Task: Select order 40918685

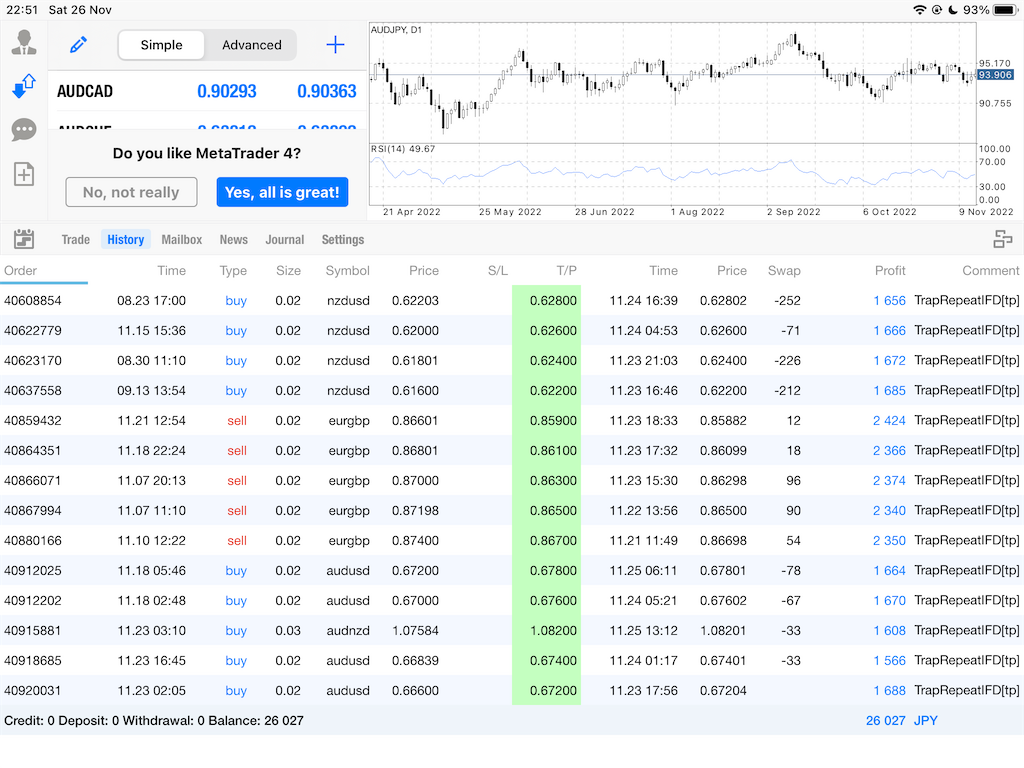Action: pyautogui.click(x=512, y=661)
